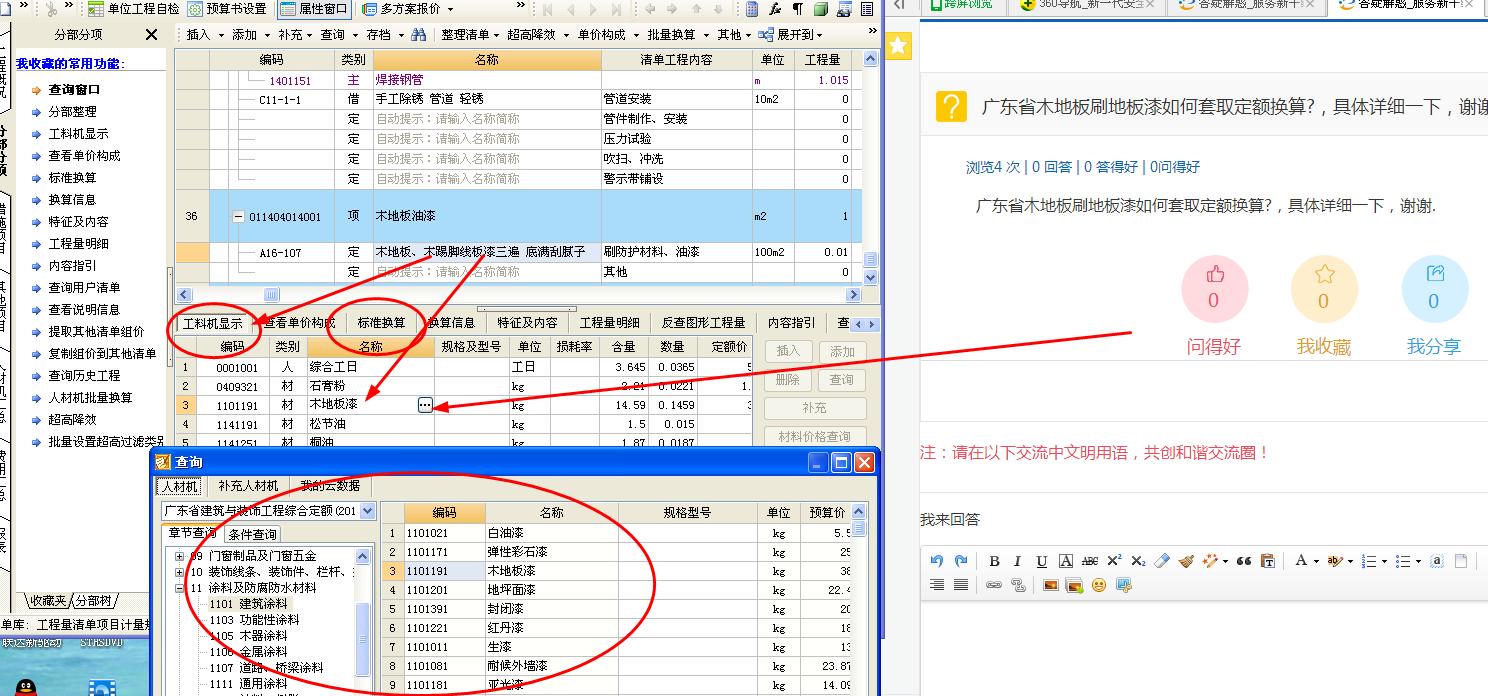1488x696 pixels.
Task: Click 收藏夹 bottom tab
Action: (47, 601)
